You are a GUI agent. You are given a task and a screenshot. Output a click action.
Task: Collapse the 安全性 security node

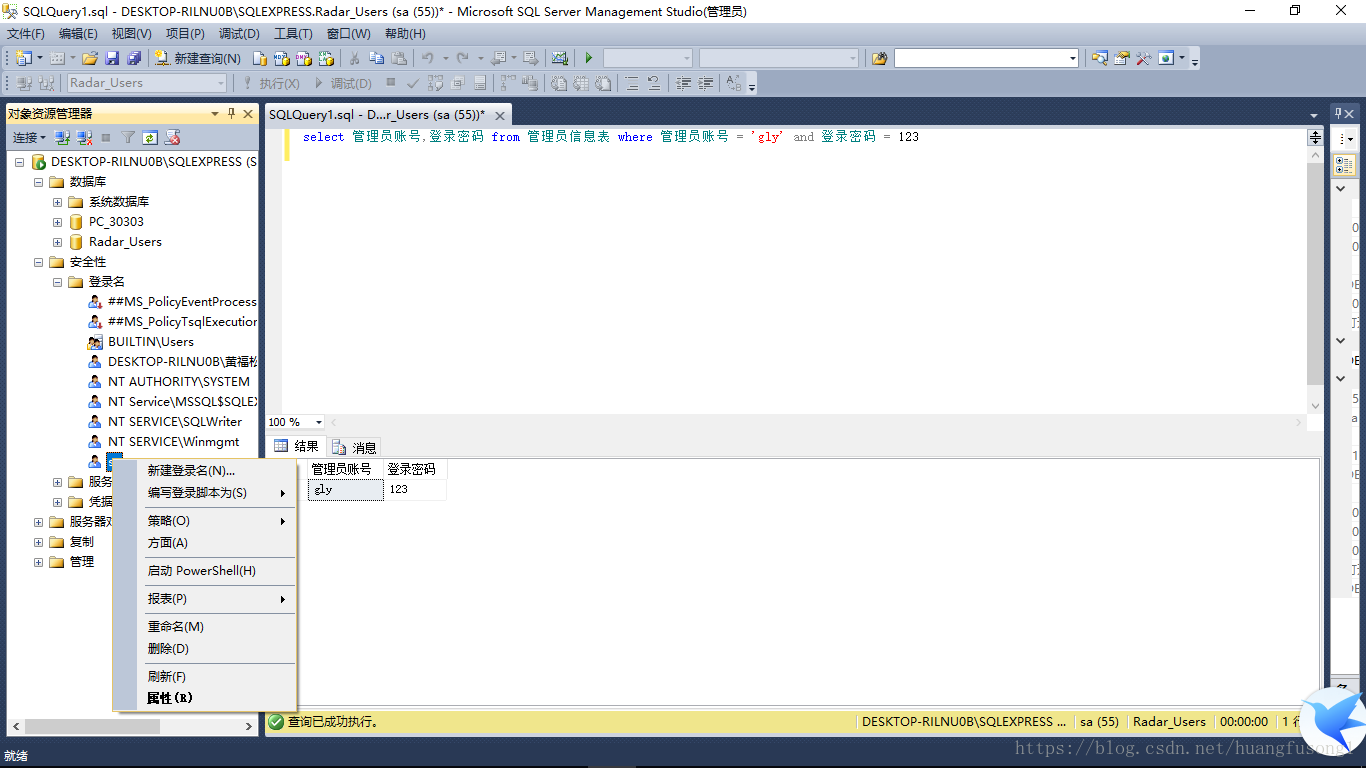tap(39, 262)
